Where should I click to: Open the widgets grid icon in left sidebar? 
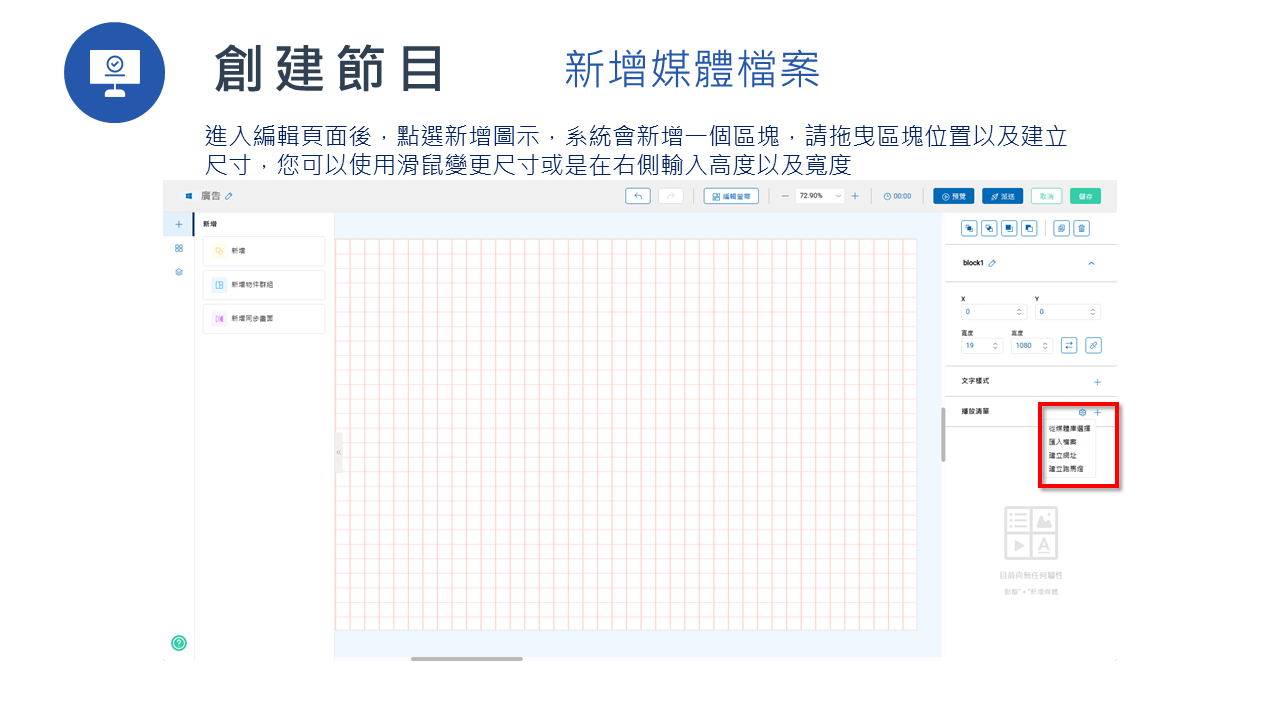click(x=178, y=248)
